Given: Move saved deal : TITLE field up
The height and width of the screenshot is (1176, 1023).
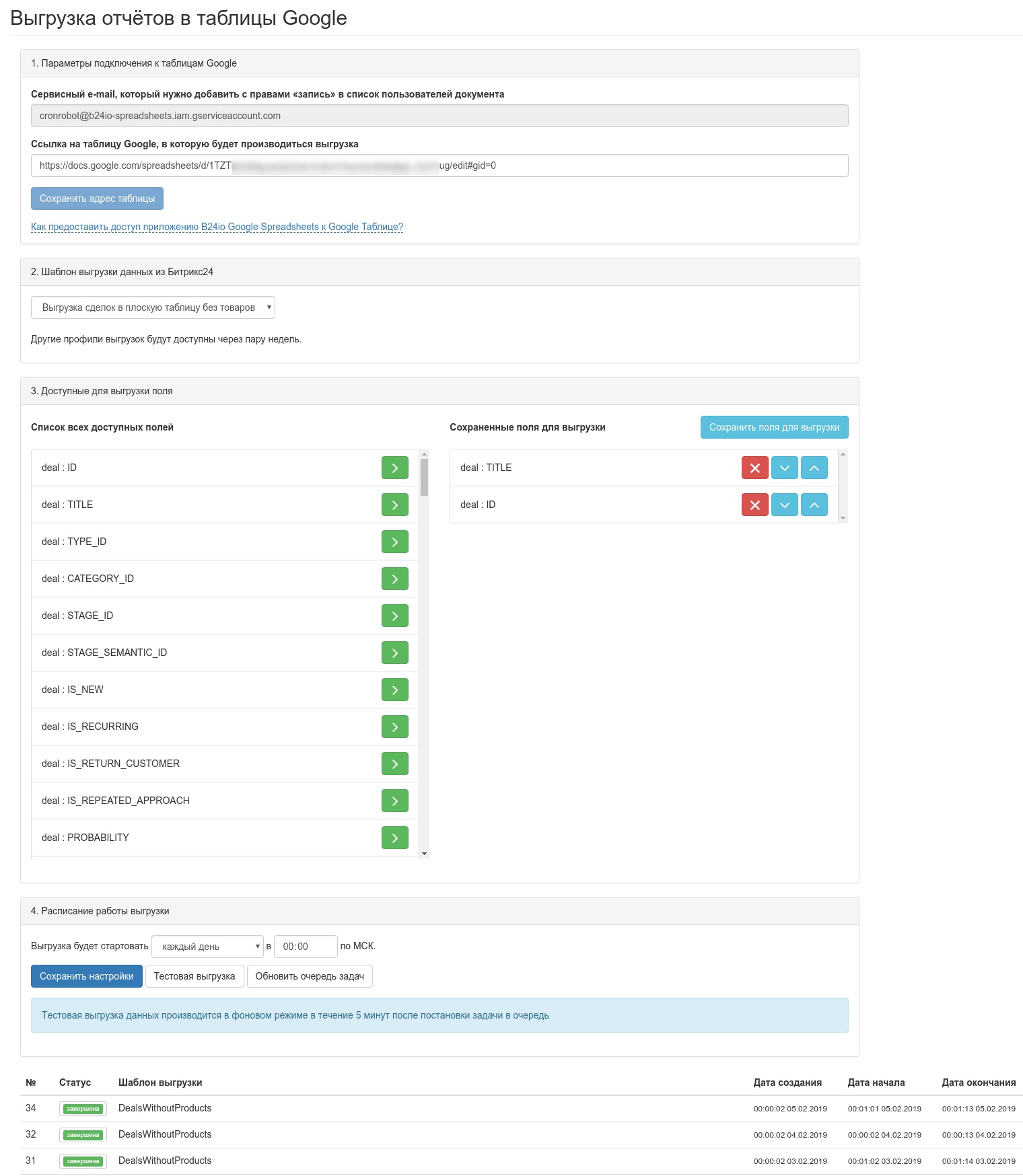Looking at the screenshot, I should [x=814, y=468].
